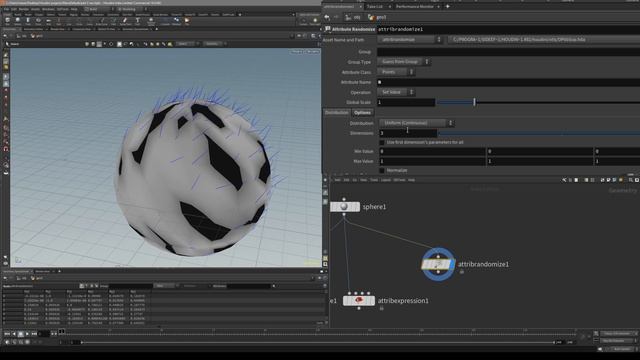Viewport: 640px width, 360px height.
Task: Click the play forward button in playbar
Action: point(27,333)
